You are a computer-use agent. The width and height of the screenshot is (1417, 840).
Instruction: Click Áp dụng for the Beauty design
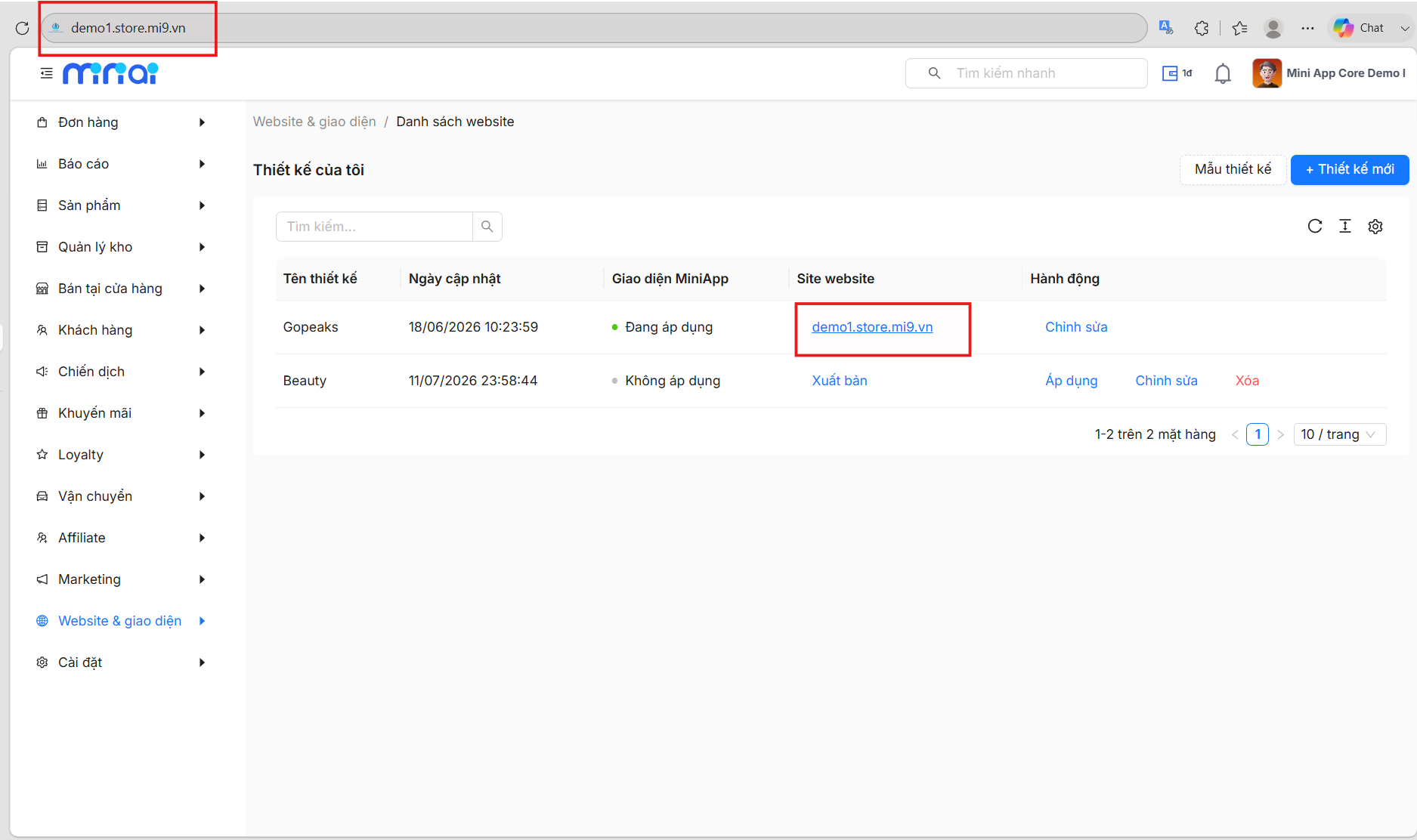pyautogui.click(x=1071, y=381)
